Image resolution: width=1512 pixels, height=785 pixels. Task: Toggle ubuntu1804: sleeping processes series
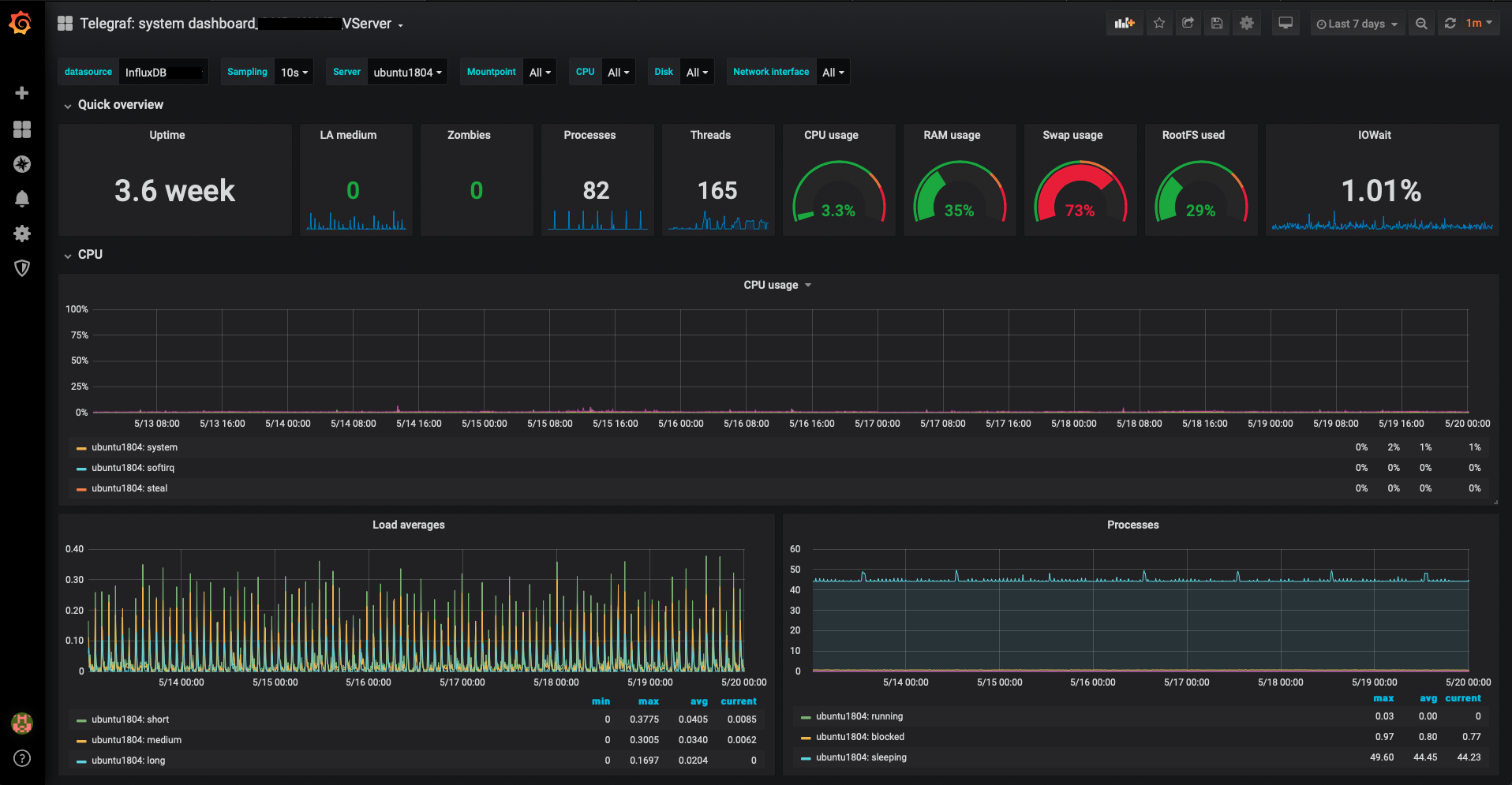click(x=861, y=757)
